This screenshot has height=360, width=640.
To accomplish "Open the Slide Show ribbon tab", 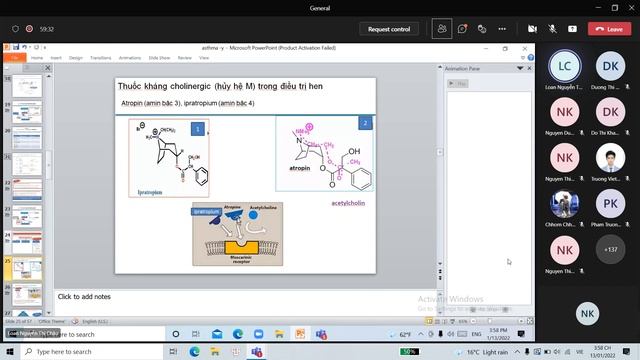I will pyautogui.click(x=159, y=58).
